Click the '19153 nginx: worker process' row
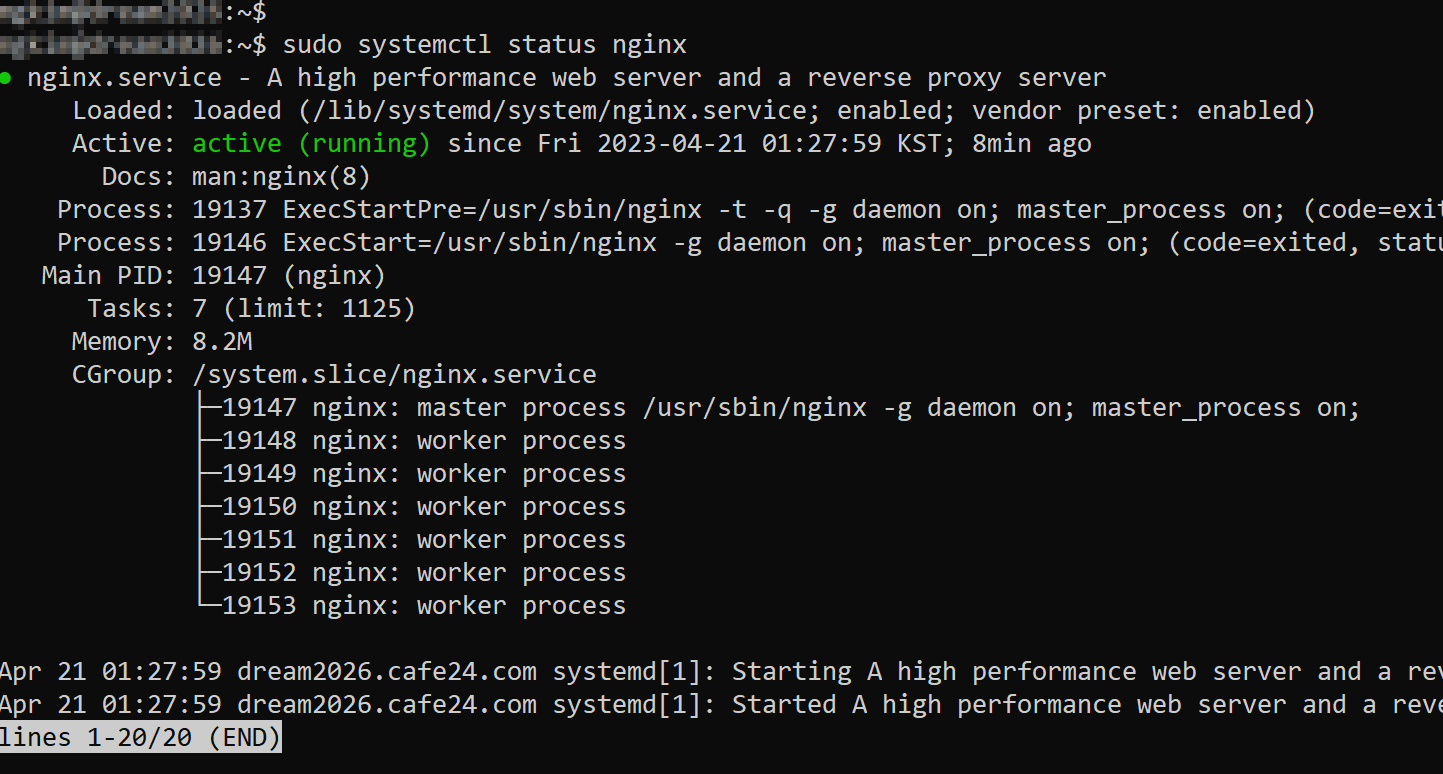This screenshot has width=1443, height=774. pos(412,606)
